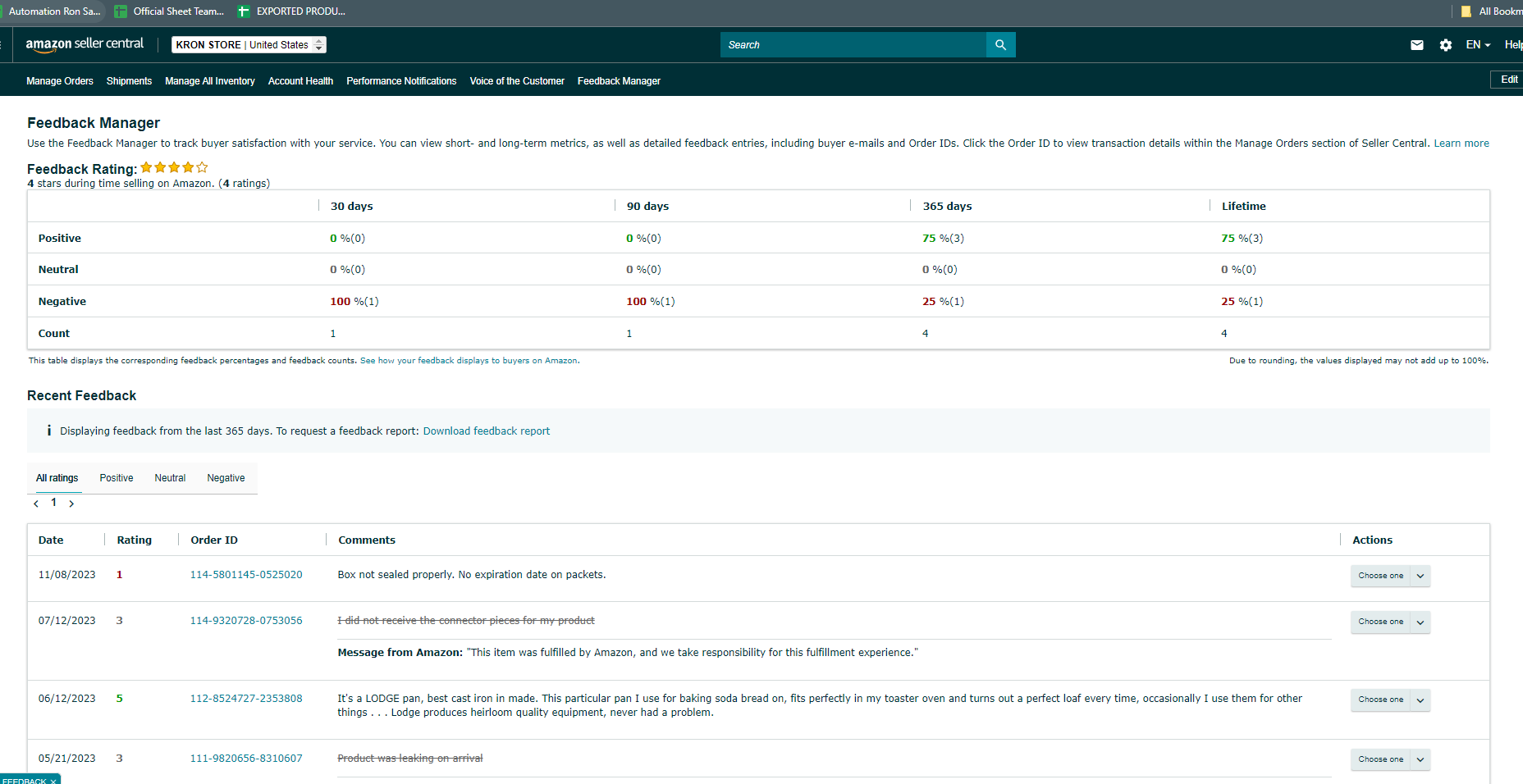Click the feedback star rating icons
The width and height of the screenshot is (1523, 784).
(x=174, y=167)
